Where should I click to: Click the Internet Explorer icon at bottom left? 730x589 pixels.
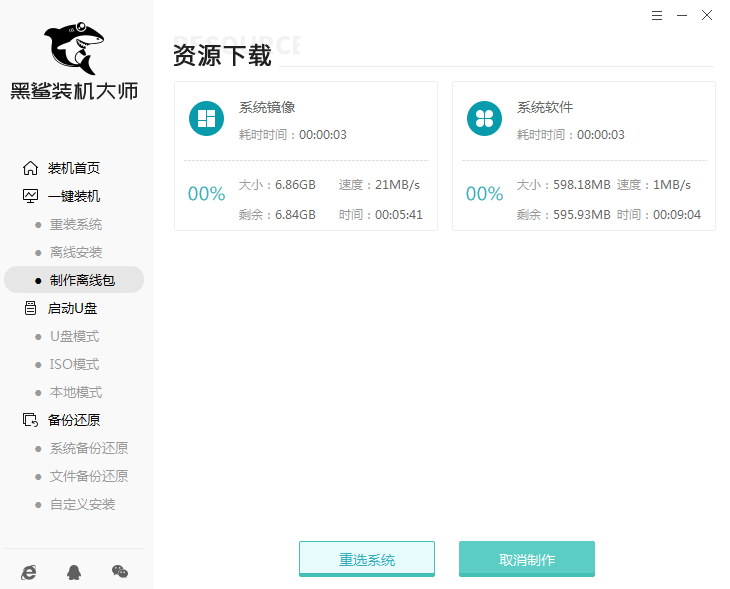pyautogui.click(x=29, y=571)
